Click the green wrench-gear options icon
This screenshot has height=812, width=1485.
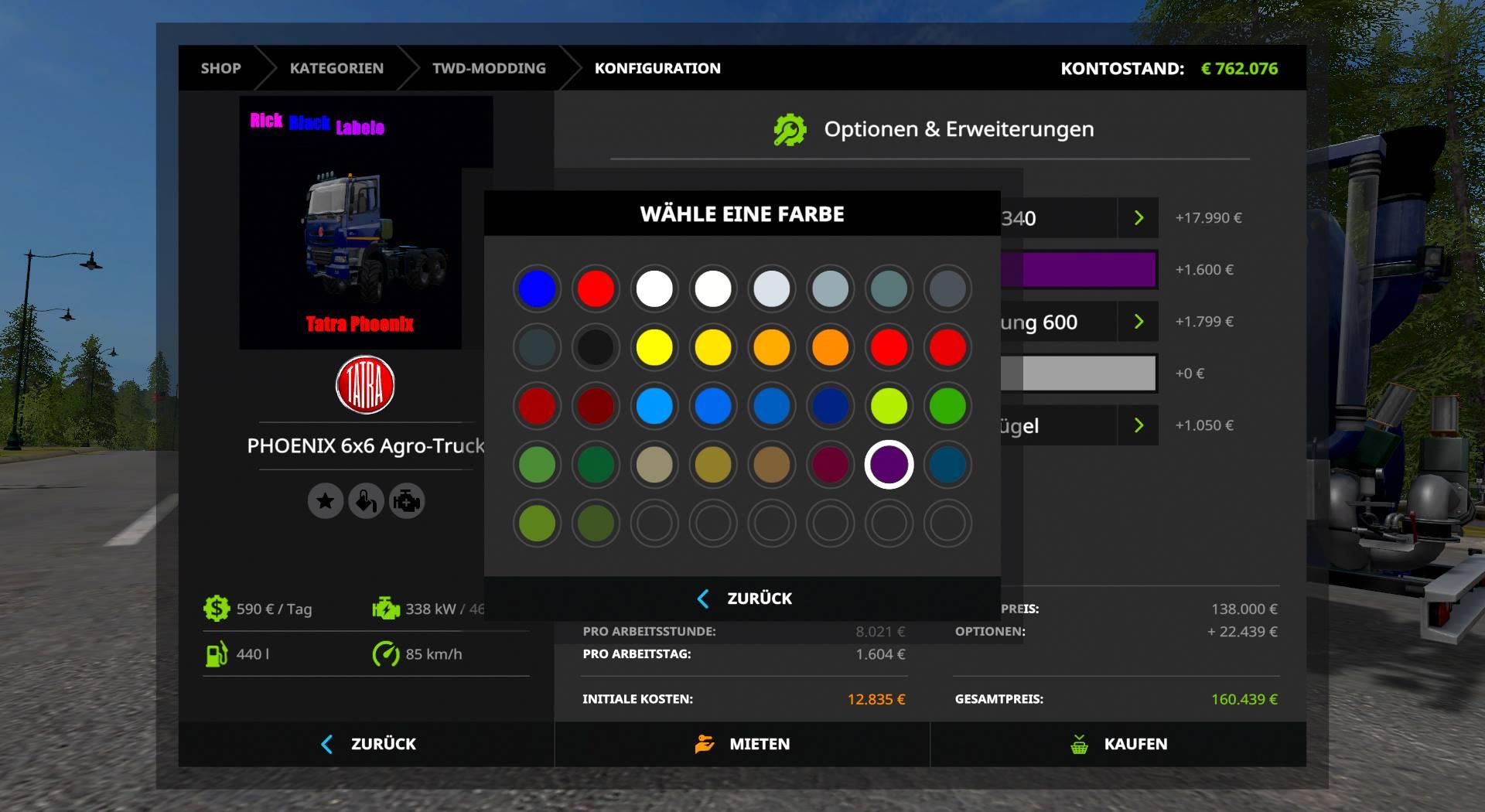click(790, 130)
